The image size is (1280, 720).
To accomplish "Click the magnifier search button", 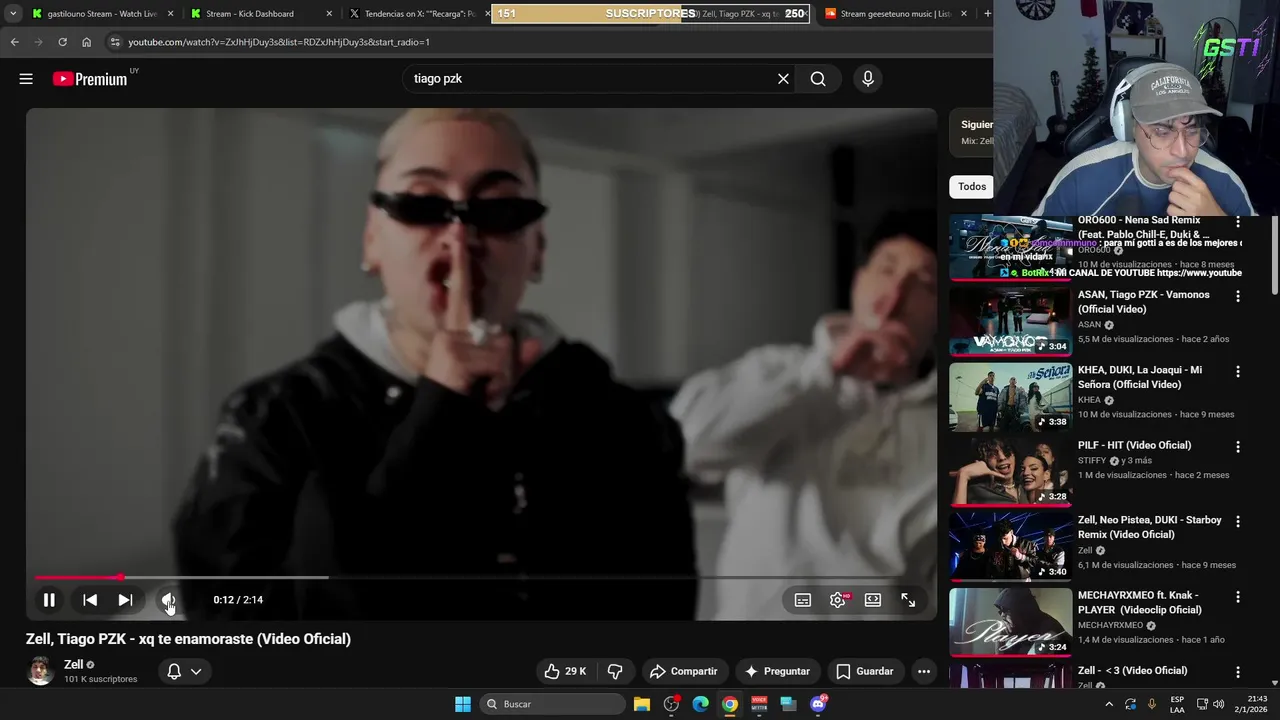I will [x=818, y=79].
